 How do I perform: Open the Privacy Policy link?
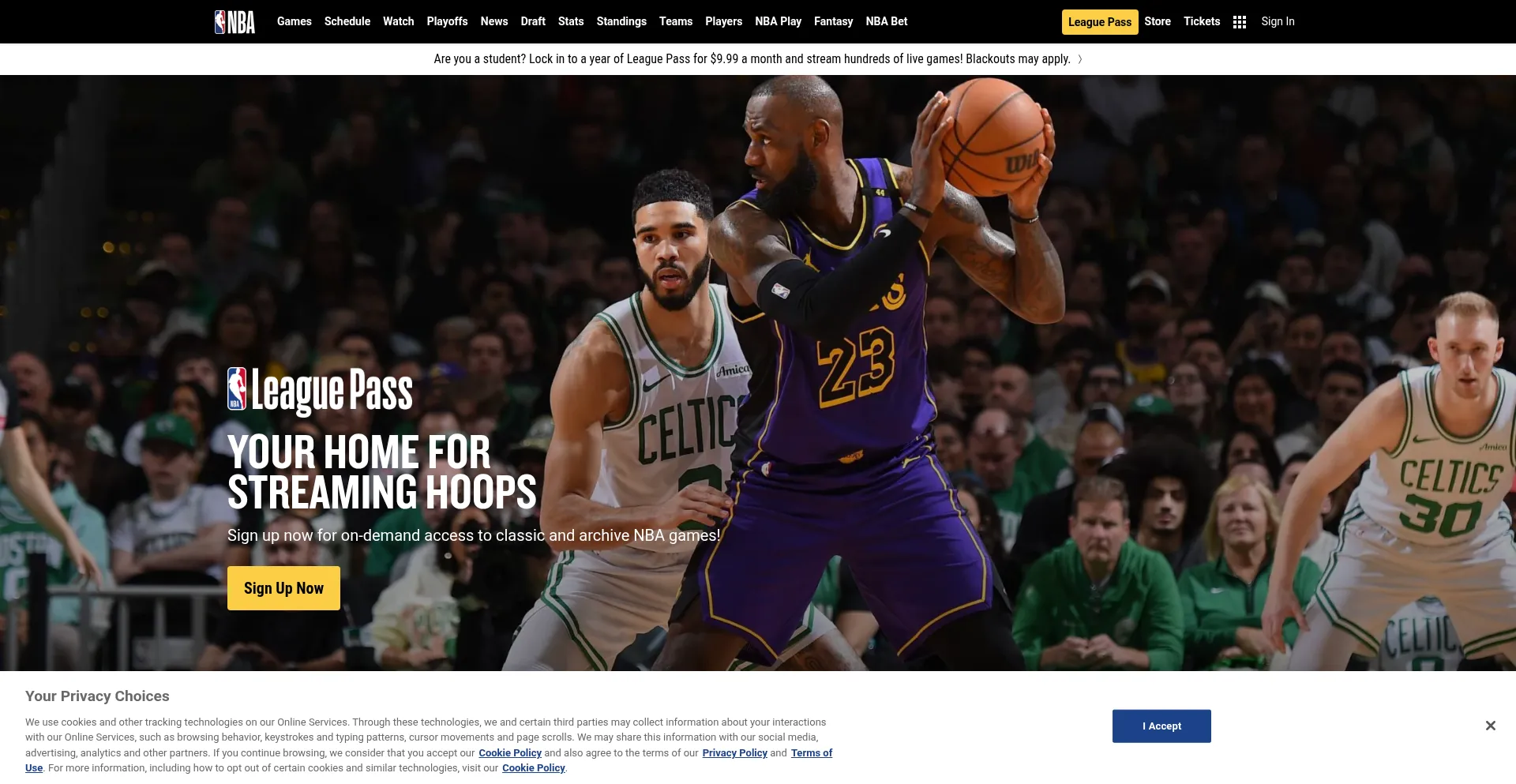[734, 753]
